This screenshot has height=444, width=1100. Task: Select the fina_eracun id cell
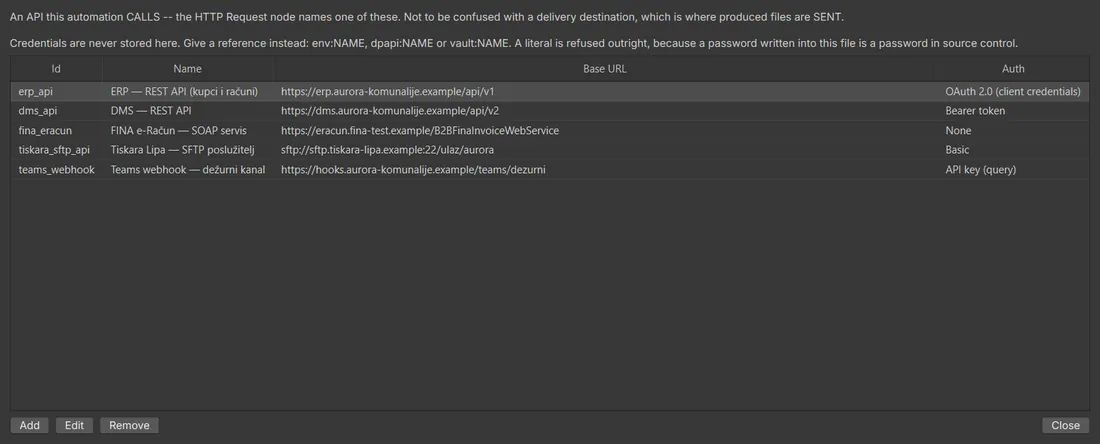click(x=56, y=130)
